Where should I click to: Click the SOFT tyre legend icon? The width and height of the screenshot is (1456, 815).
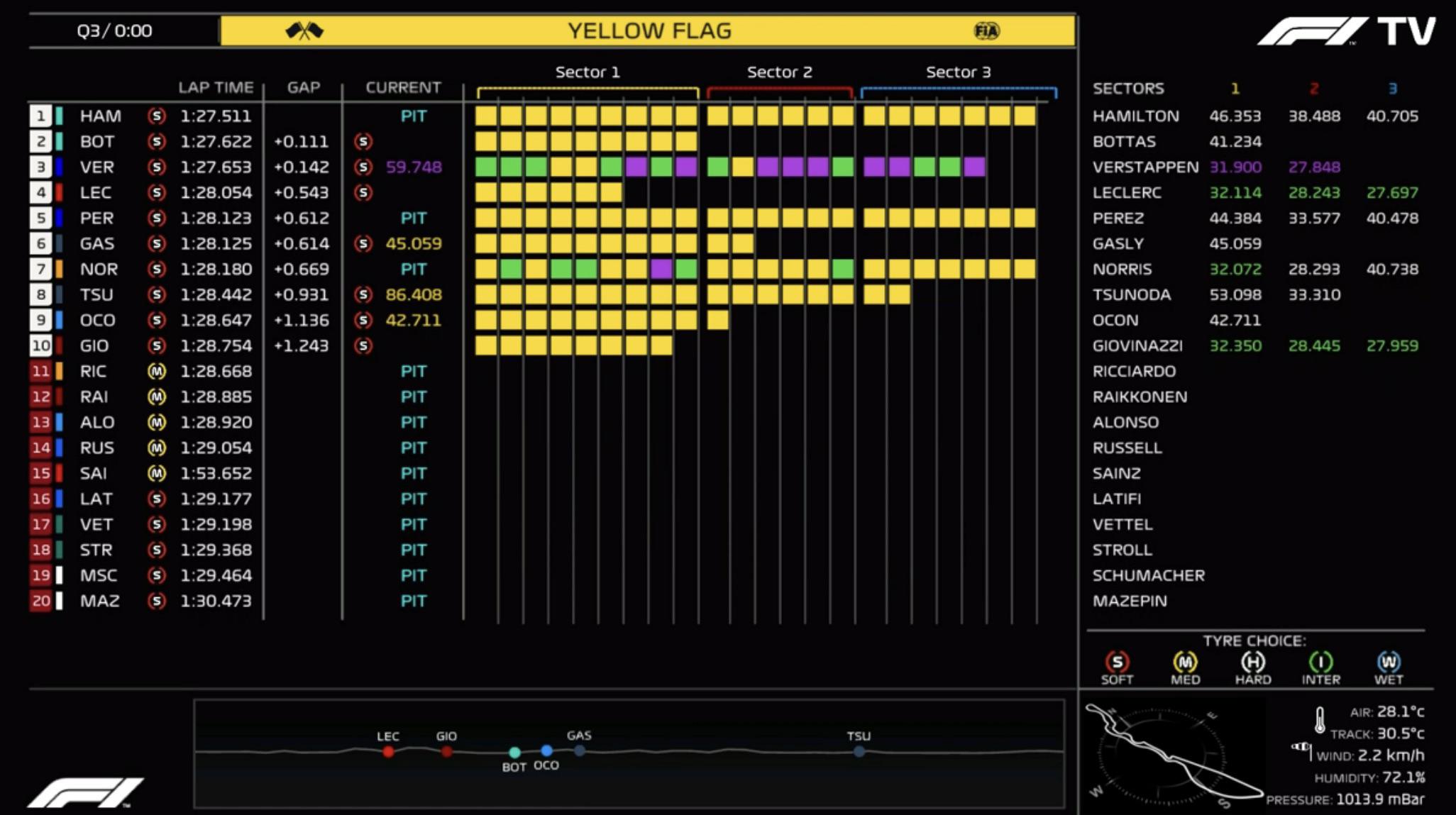[x=1117, y=662]
